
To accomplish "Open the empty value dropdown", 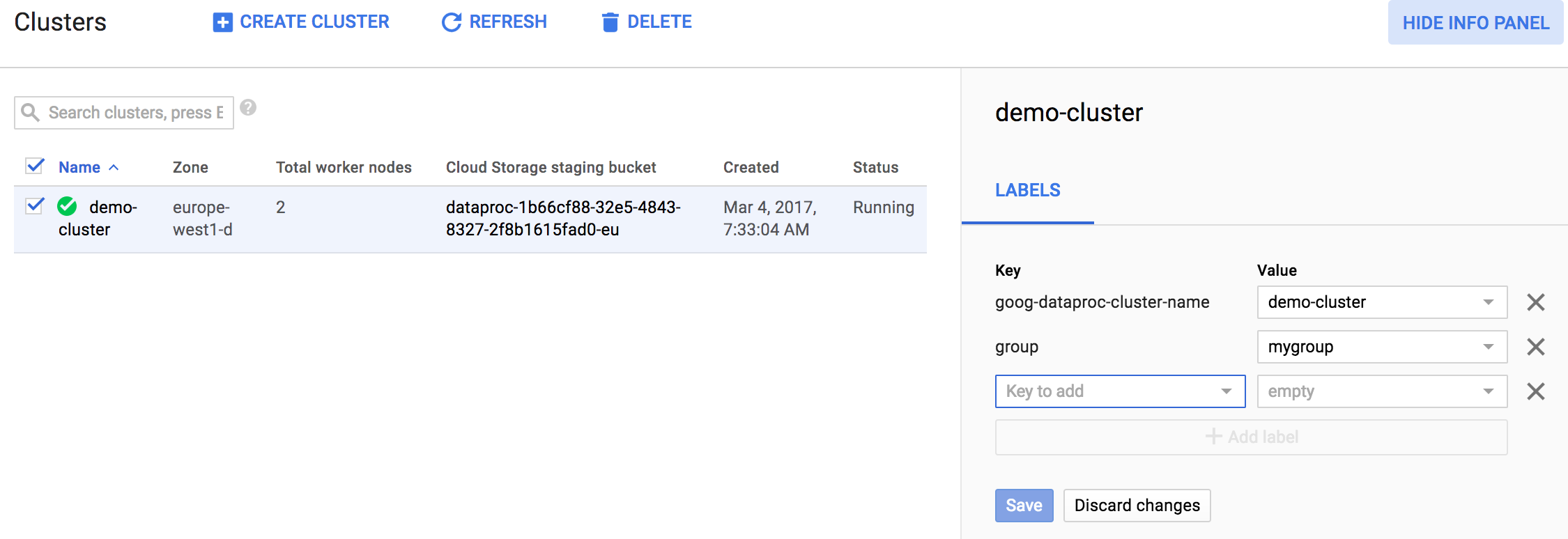I will click(1488, 391).
